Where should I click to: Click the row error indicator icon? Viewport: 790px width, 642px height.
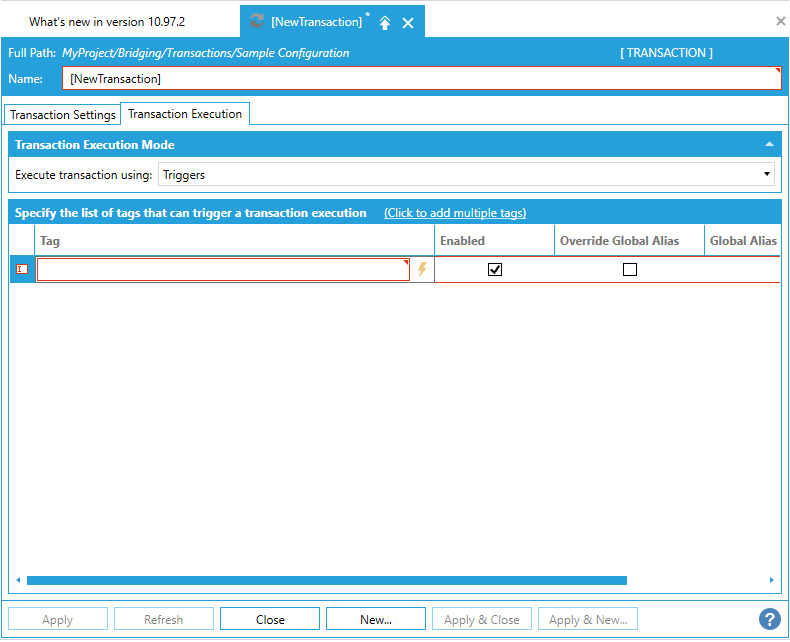point(22,269)
